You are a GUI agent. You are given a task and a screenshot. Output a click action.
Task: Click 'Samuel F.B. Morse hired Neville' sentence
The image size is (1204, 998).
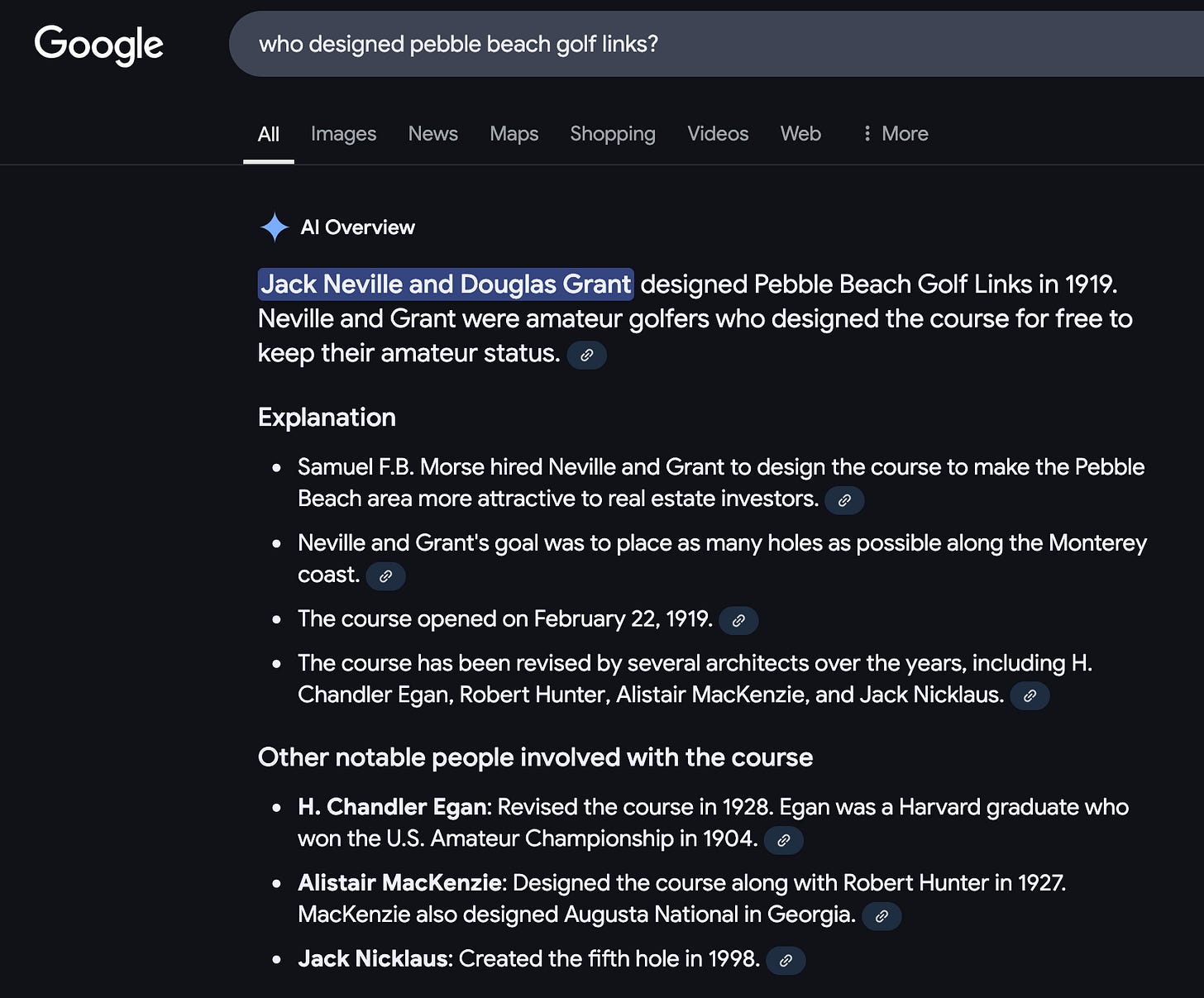[x=721, y=483]
